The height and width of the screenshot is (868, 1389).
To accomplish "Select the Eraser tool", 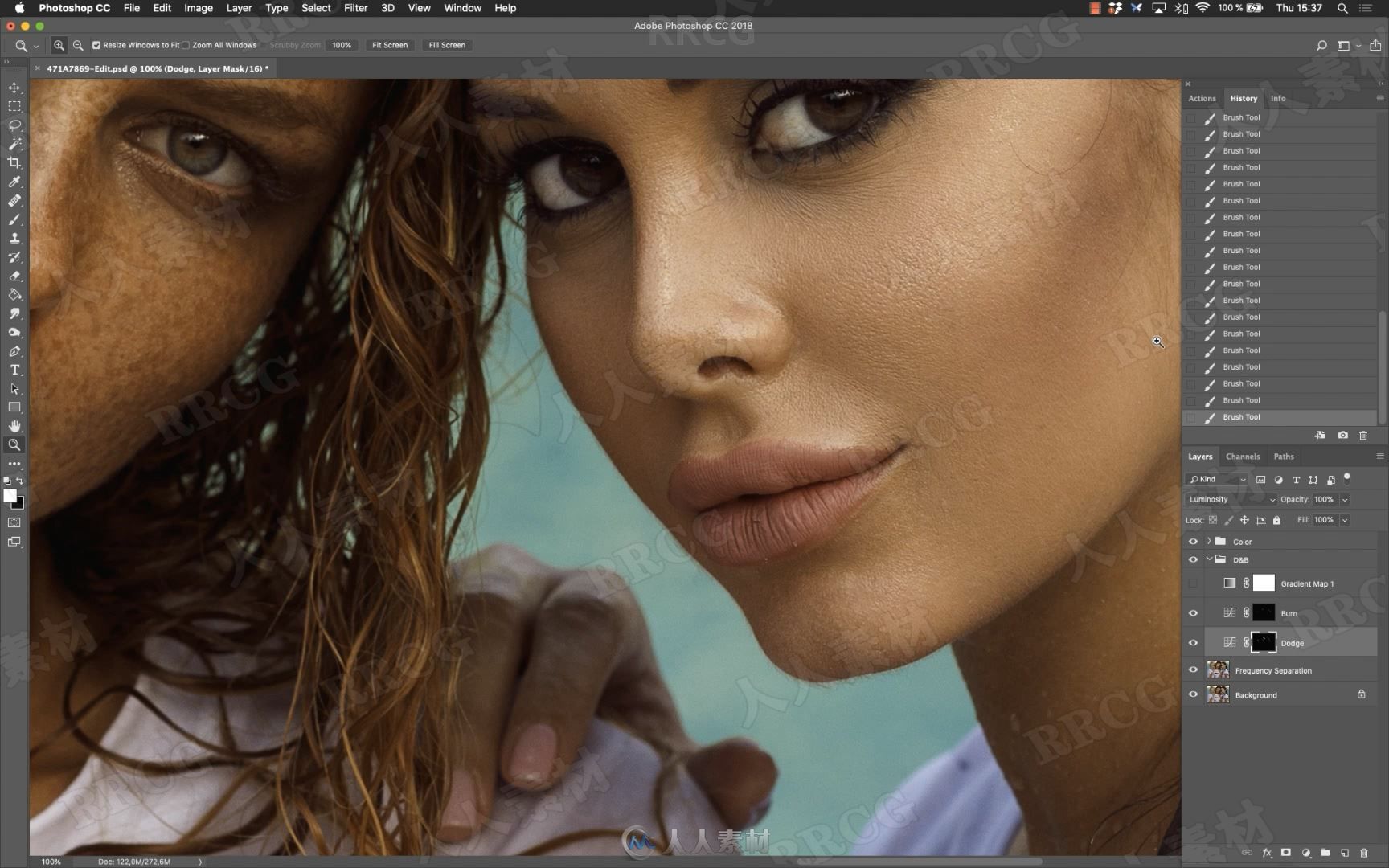I will coord(14,276).
